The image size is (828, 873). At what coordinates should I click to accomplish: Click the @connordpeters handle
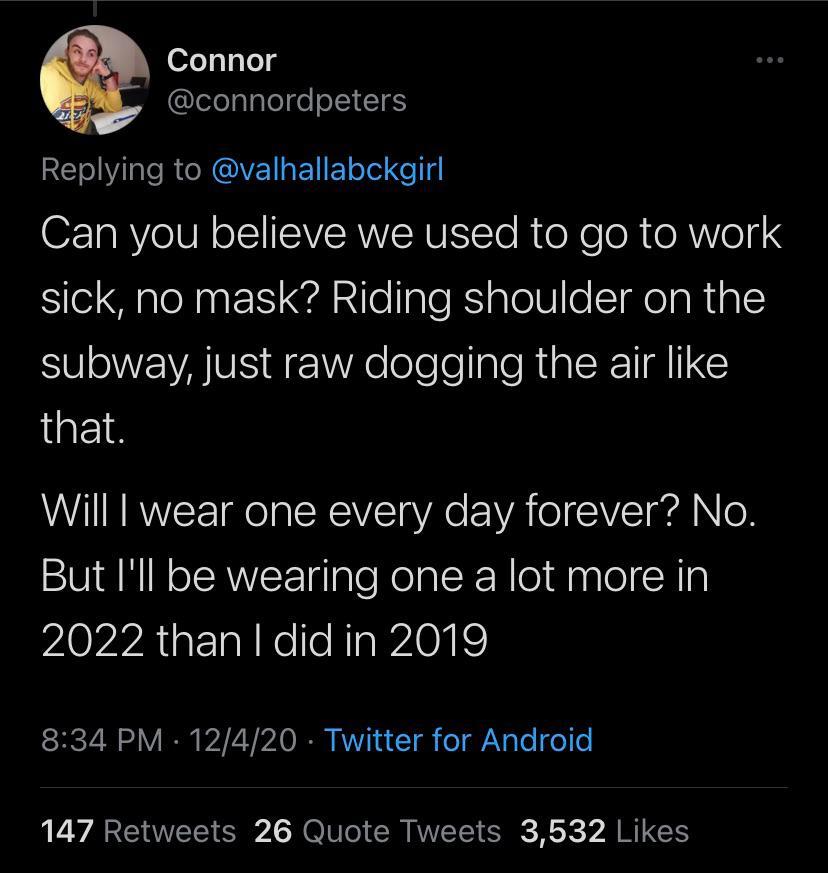[x=286, y=100]
